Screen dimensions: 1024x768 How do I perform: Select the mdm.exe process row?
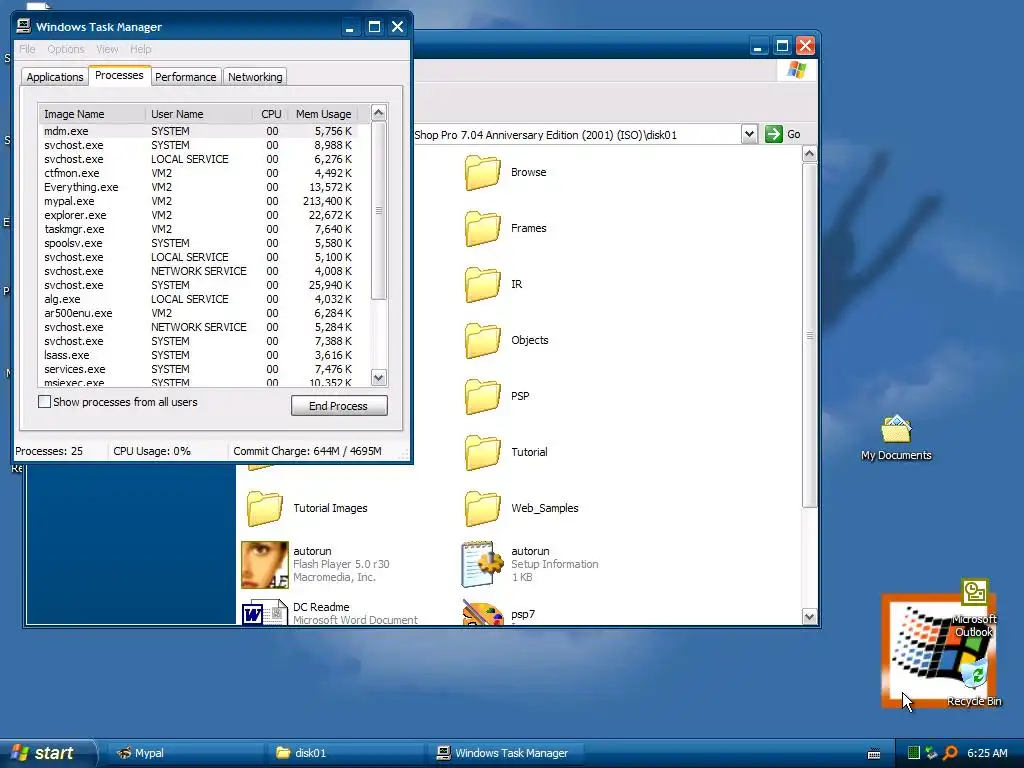pos(199,131)
